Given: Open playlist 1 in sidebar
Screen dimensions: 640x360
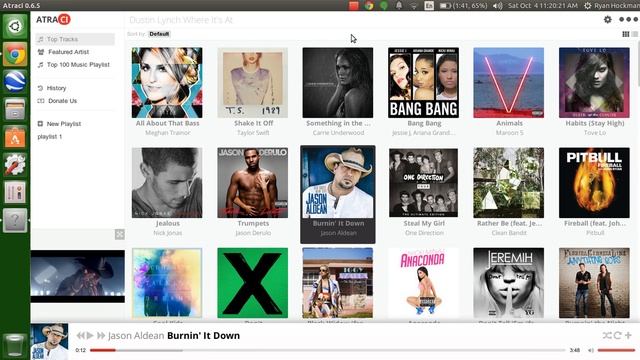Looking at the screenshot, I should 50,137.
